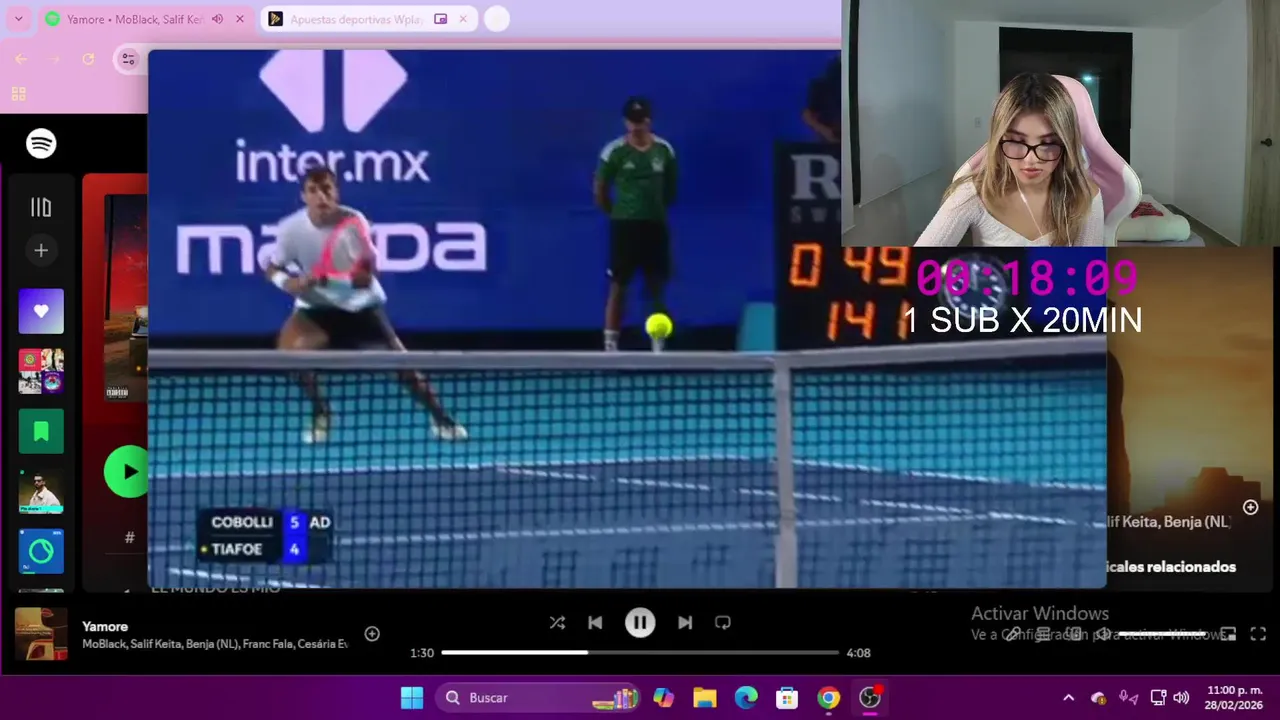View site information tune icon
1280x720 pixels.
pyautogui.click(x=128, y=60)
